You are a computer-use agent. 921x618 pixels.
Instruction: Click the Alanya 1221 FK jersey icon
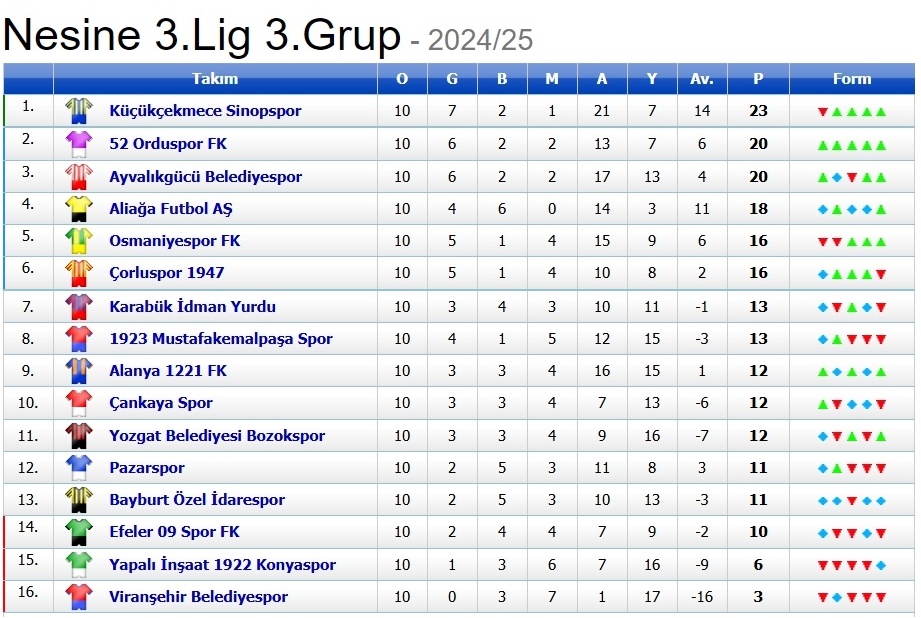point(78,371)
